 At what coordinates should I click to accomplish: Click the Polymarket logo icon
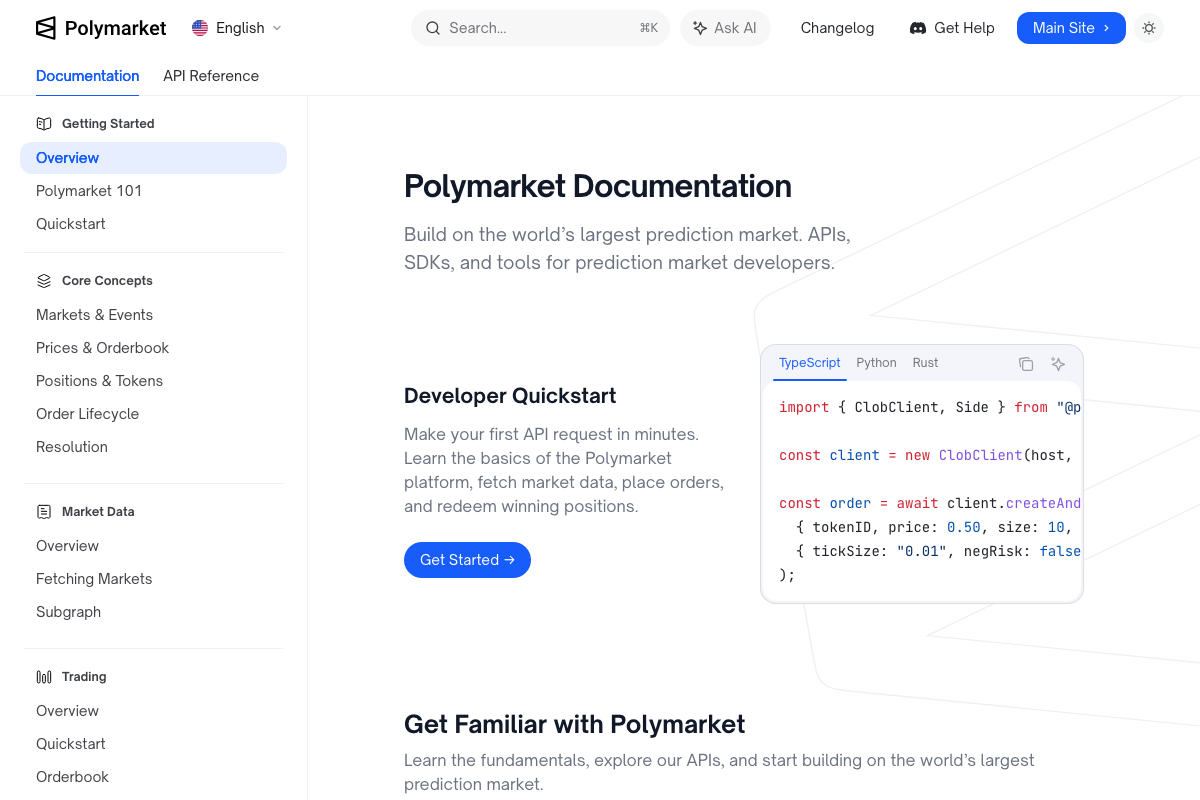pyautogui.click(x=46, y=28)
